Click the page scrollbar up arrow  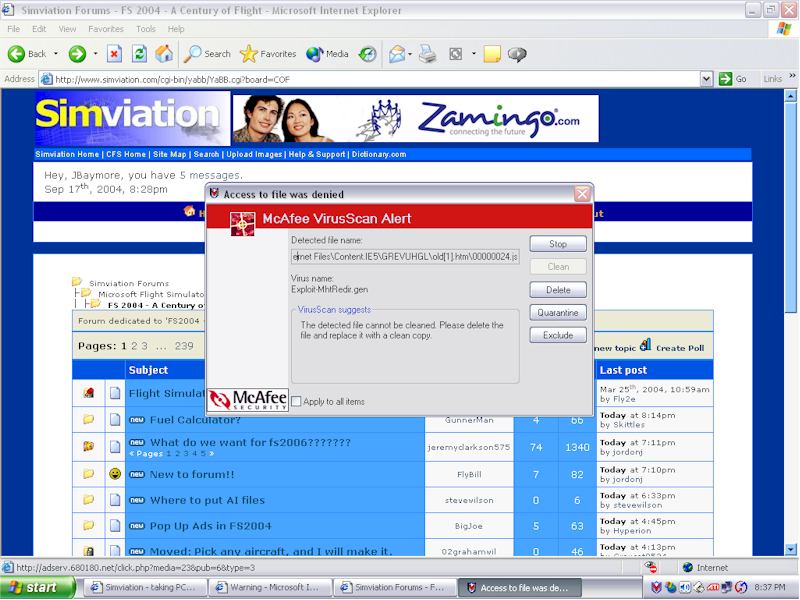[790, 95]
